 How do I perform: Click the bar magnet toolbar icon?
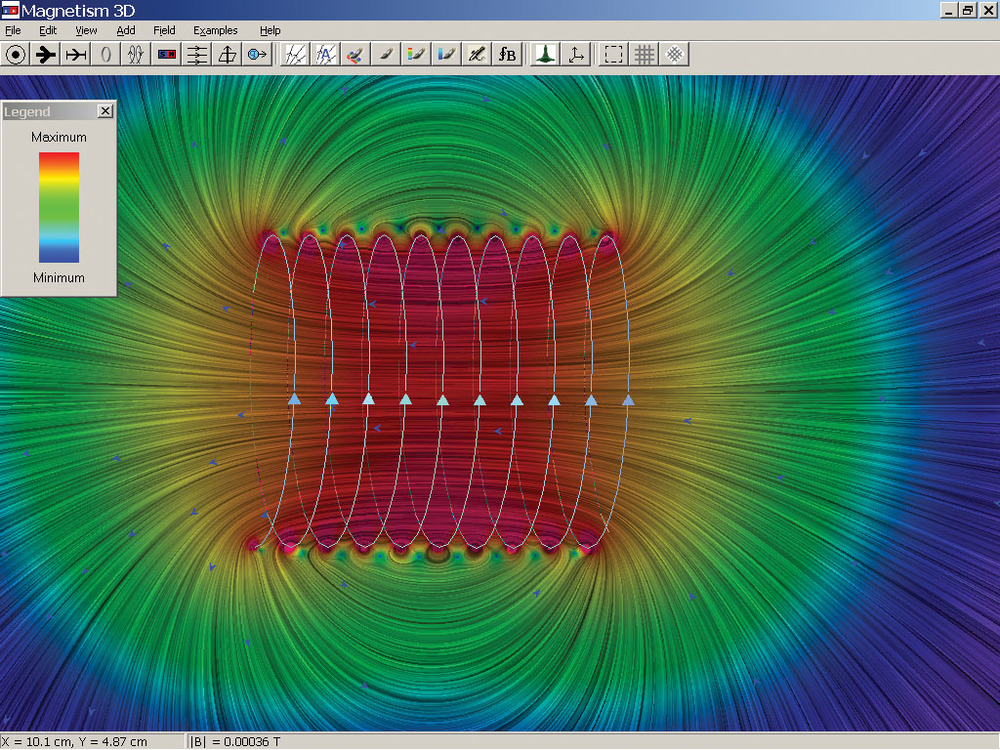click(x=167, y=55)
